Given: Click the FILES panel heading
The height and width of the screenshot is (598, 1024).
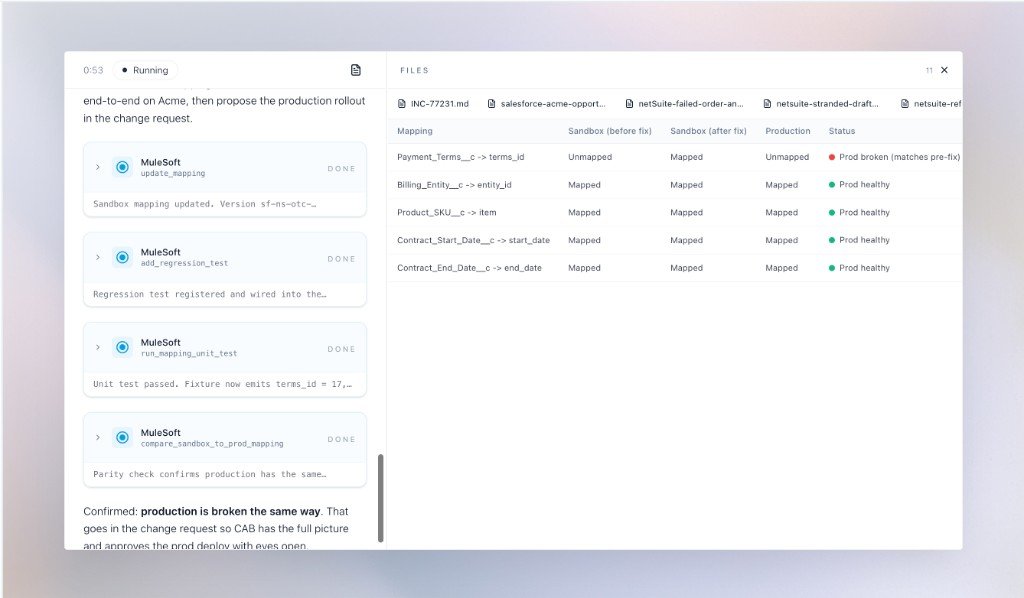Looking at the screenshot, I should 414,70.
